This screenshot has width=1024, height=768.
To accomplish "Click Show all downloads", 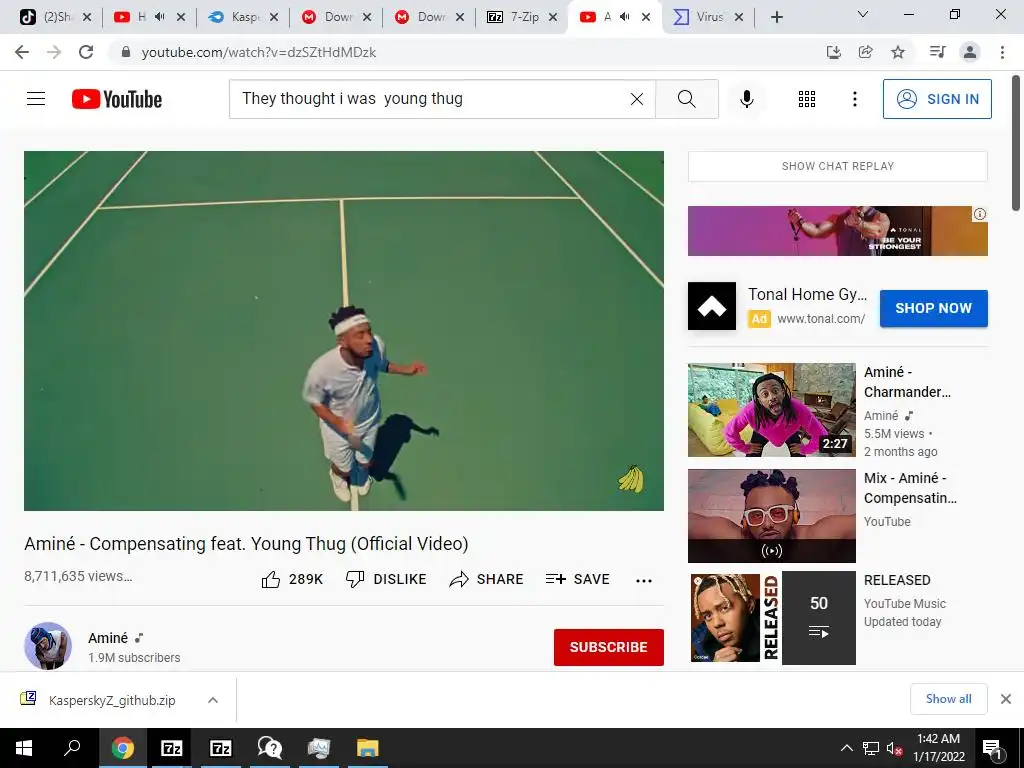I will pyautogui.click(x=948, y=699).
